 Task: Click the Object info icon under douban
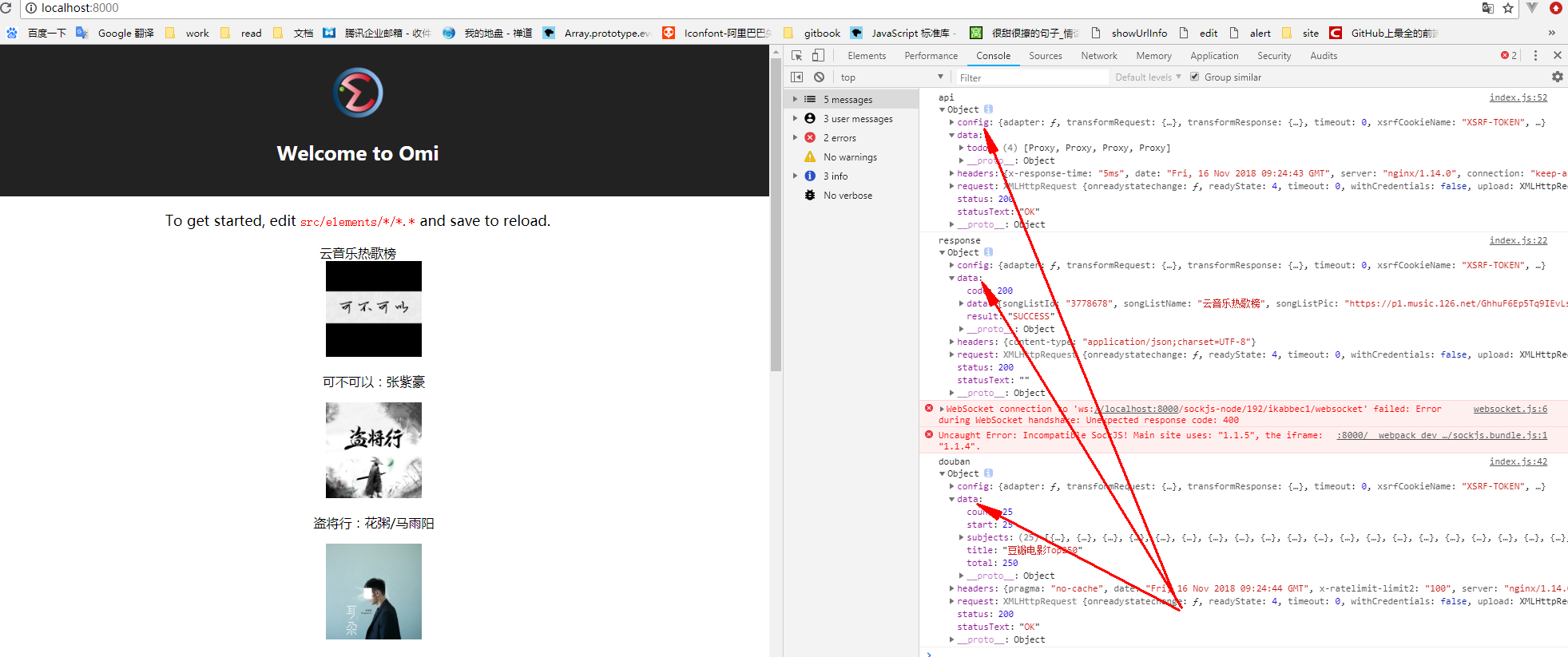[988, 473]
